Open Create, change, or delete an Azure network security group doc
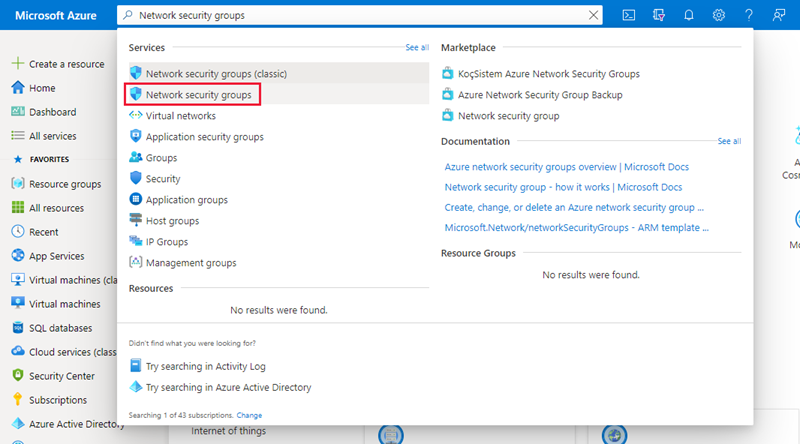Screen dimensions: 800x444 [x=573, y=208]
